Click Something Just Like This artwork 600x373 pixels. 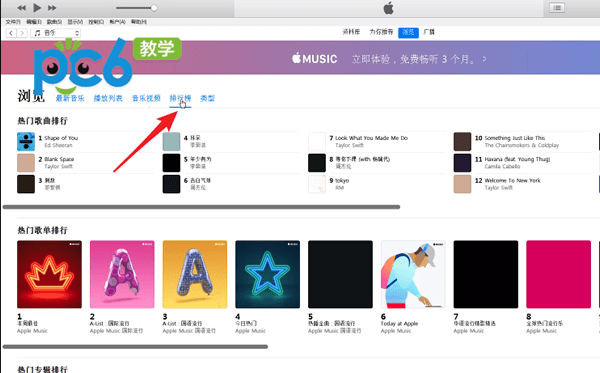pyautogui.click(x=462, y=142)
